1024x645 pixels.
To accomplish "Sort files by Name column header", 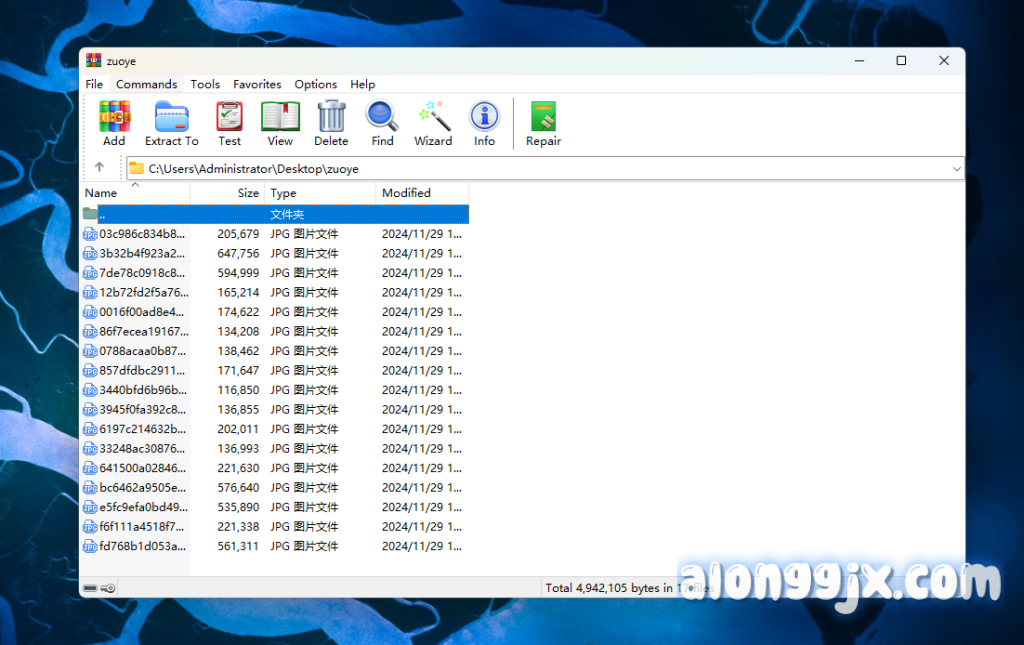I will pos(101,193).
